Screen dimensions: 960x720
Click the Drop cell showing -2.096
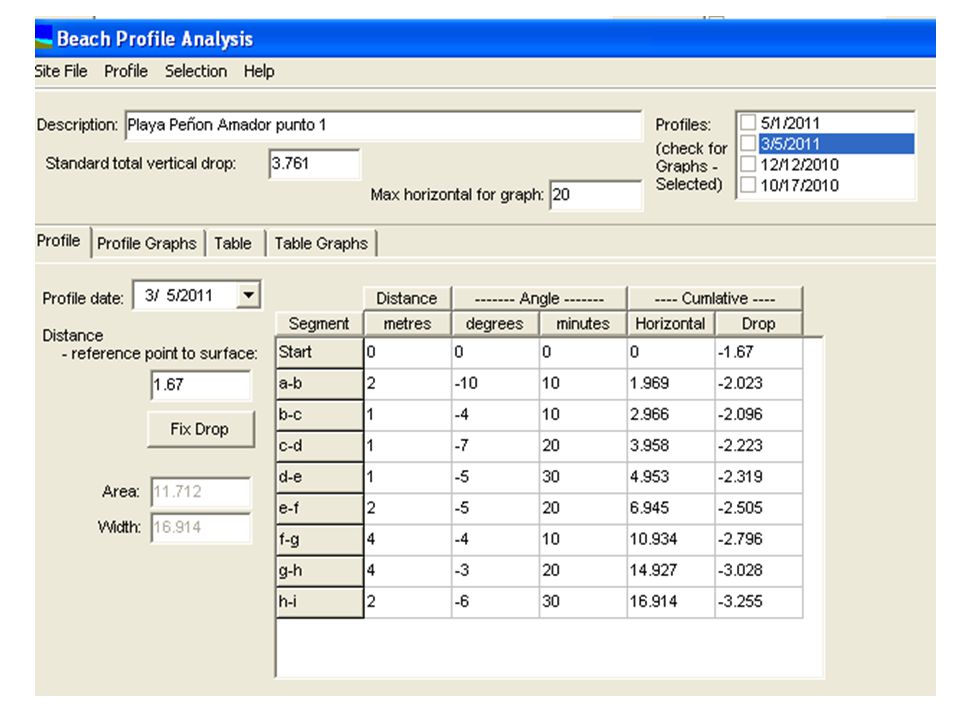click(x=759, y=414)
